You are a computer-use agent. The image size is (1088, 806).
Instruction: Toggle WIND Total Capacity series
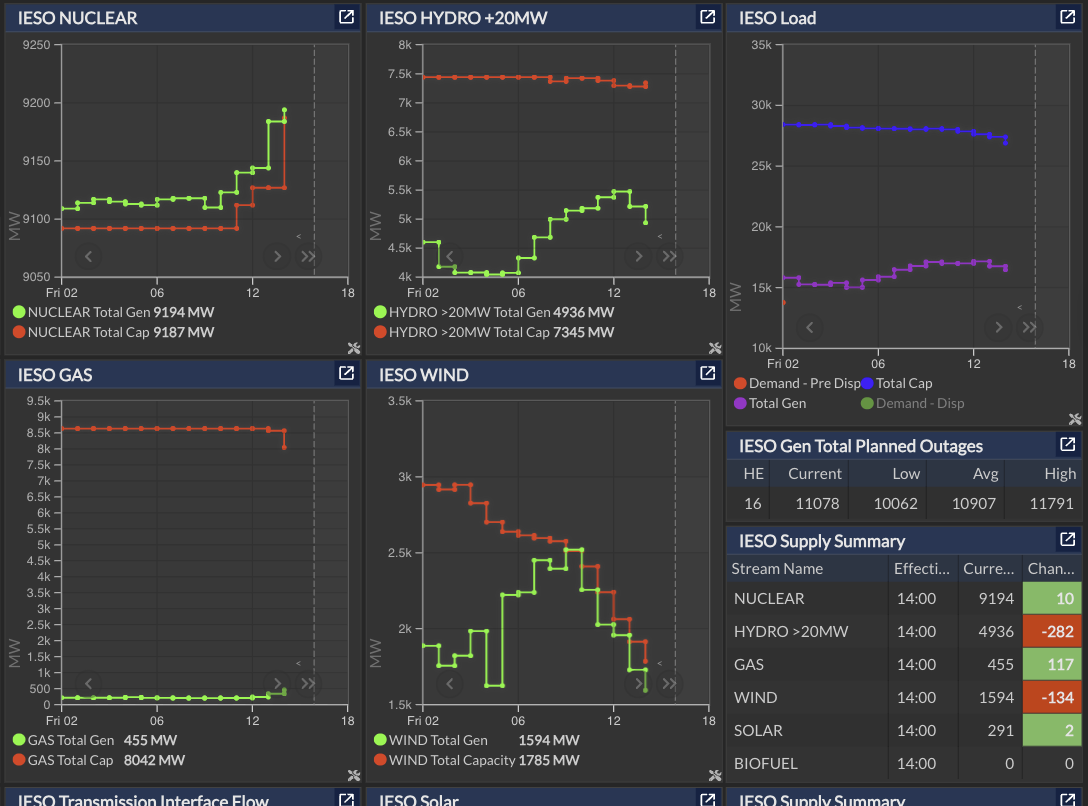pyautogui.click(x=477, y=760)
